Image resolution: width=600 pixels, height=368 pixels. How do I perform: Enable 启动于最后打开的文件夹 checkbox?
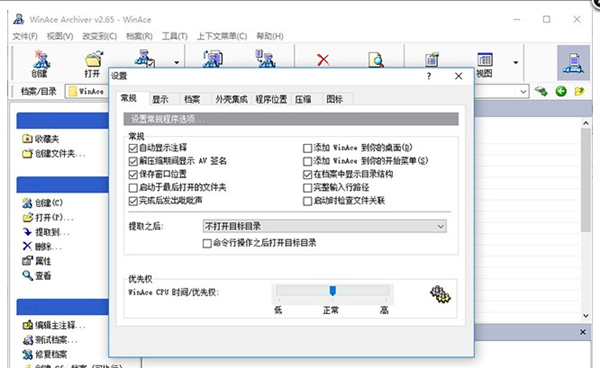click(x=133, y=187)
